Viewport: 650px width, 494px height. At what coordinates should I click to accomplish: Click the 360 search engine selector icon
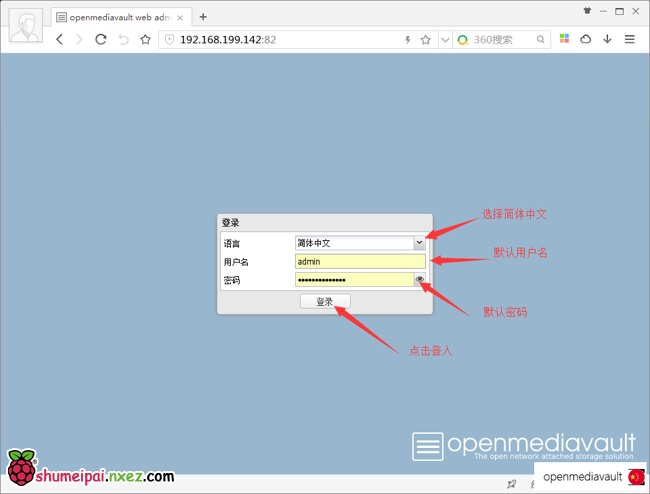pyautogui.click(x=463, y=39)
